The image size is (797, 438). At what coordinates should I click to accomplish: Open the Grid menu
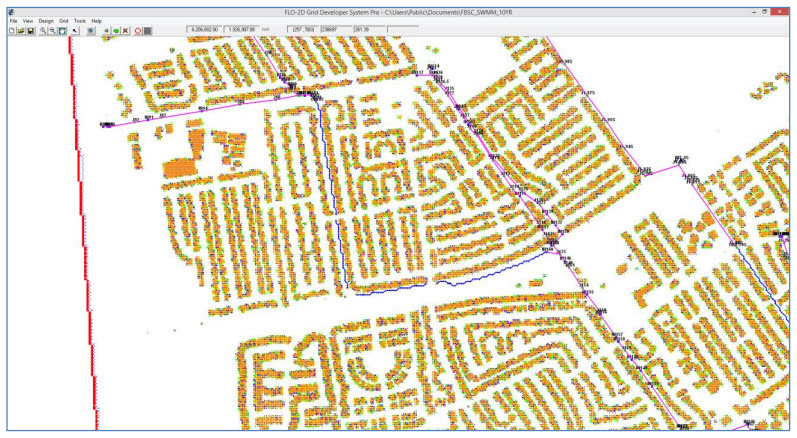(63, 21)
